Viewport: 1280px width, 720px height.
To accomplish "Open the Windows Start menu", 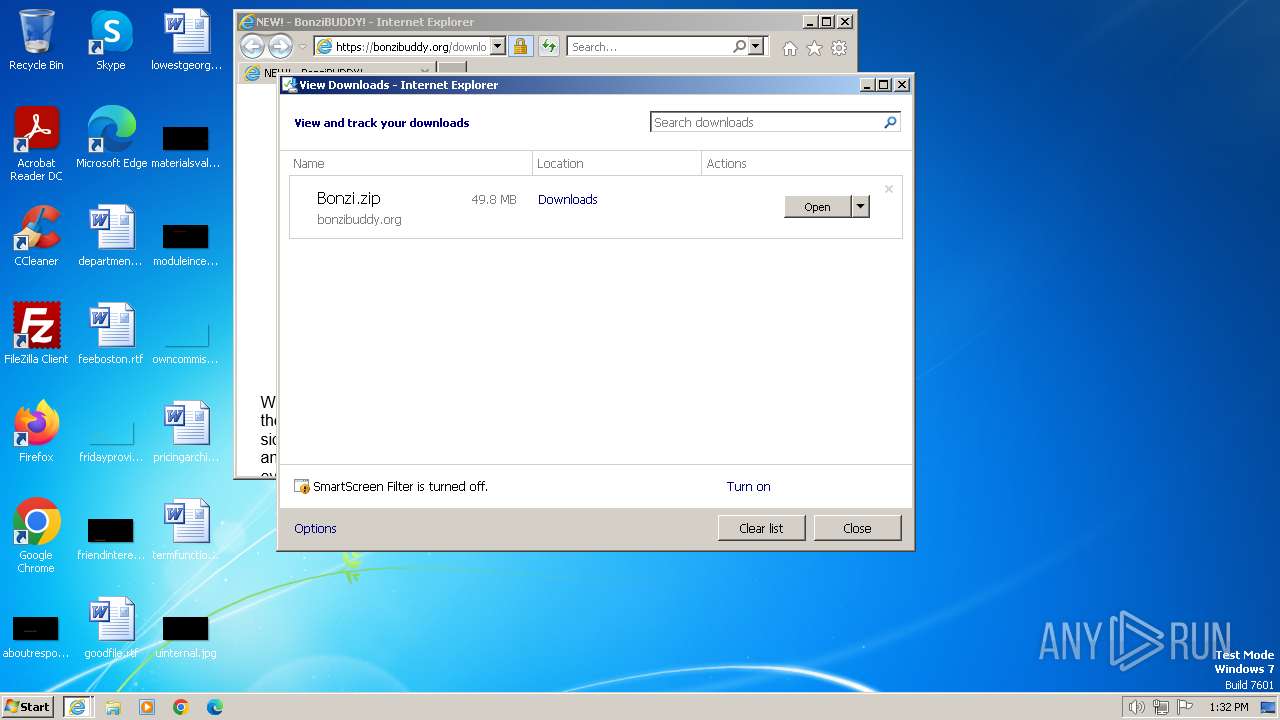I will pos(27,706).
